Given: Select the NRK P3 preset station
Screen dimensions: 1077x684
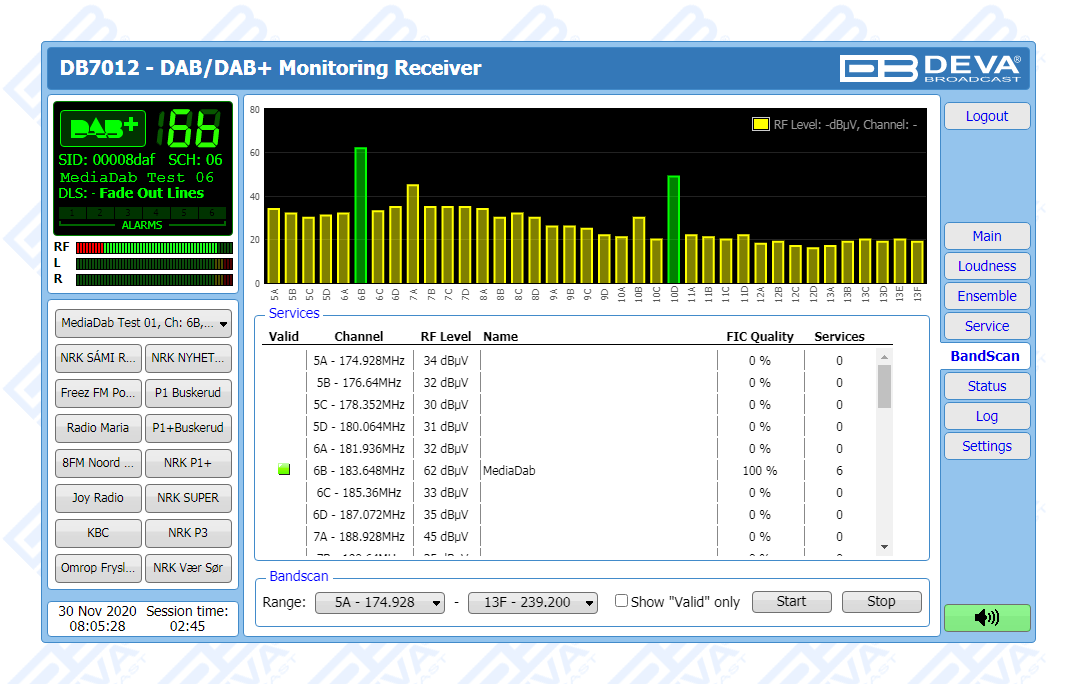Looking at the screenshot, I should point(188,533).
